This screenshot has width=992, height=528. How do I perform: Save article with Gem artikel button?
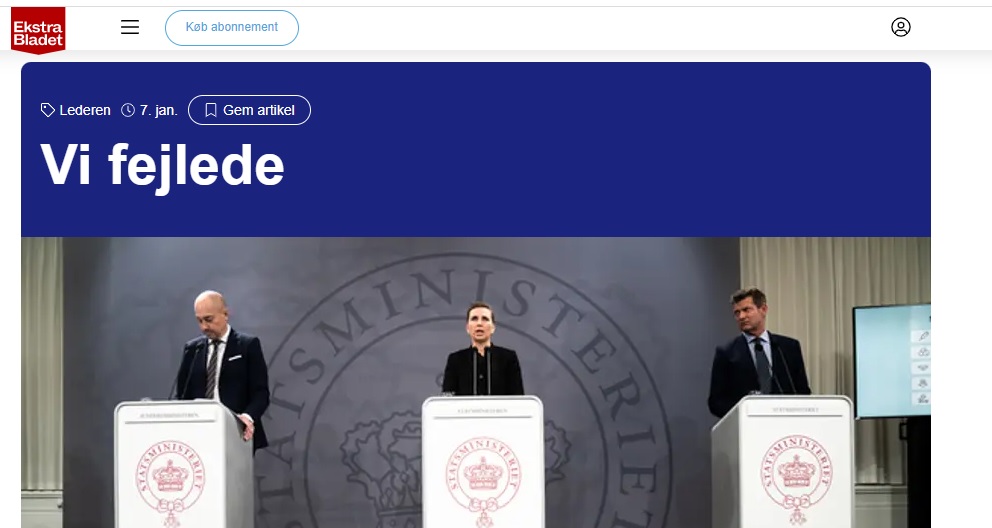(x=249, y=110)
